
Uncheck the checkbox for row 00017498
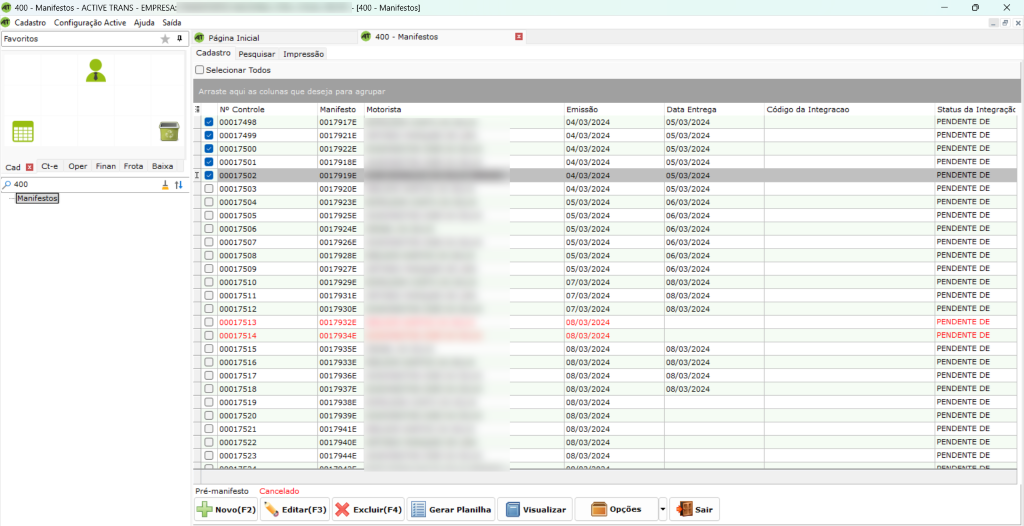(209, 122)
